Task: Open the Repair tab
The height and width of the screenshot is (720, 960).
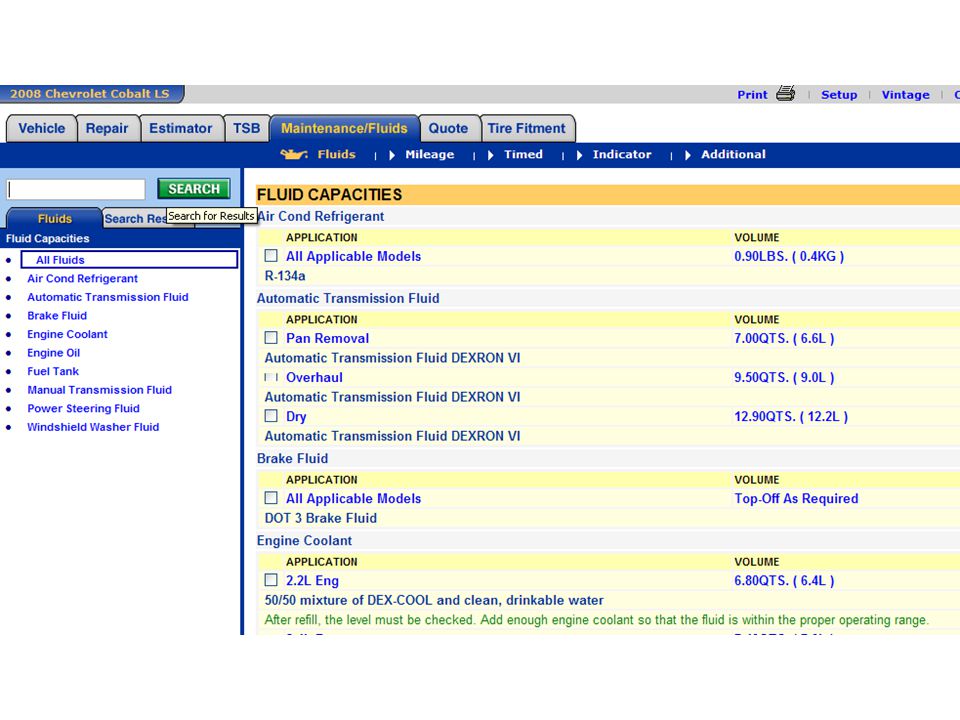Action: pyautogui.click(x=107, y=129)
